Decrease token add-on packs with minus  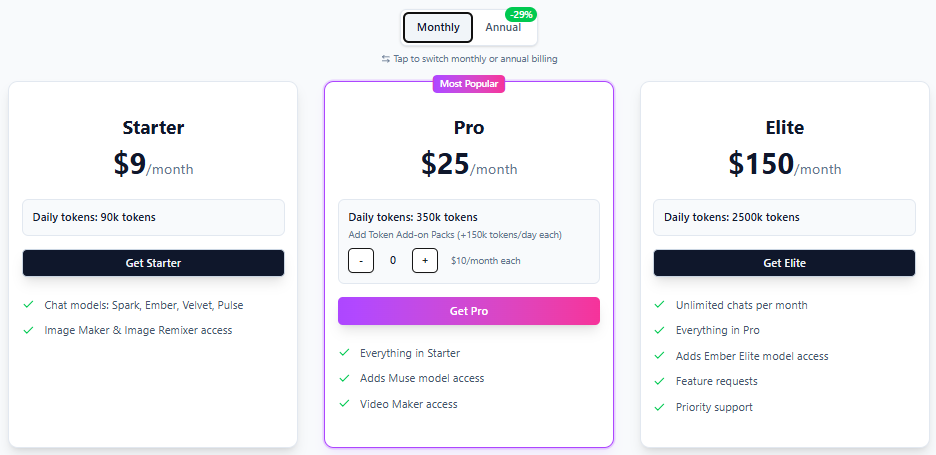tap(361, 261)
